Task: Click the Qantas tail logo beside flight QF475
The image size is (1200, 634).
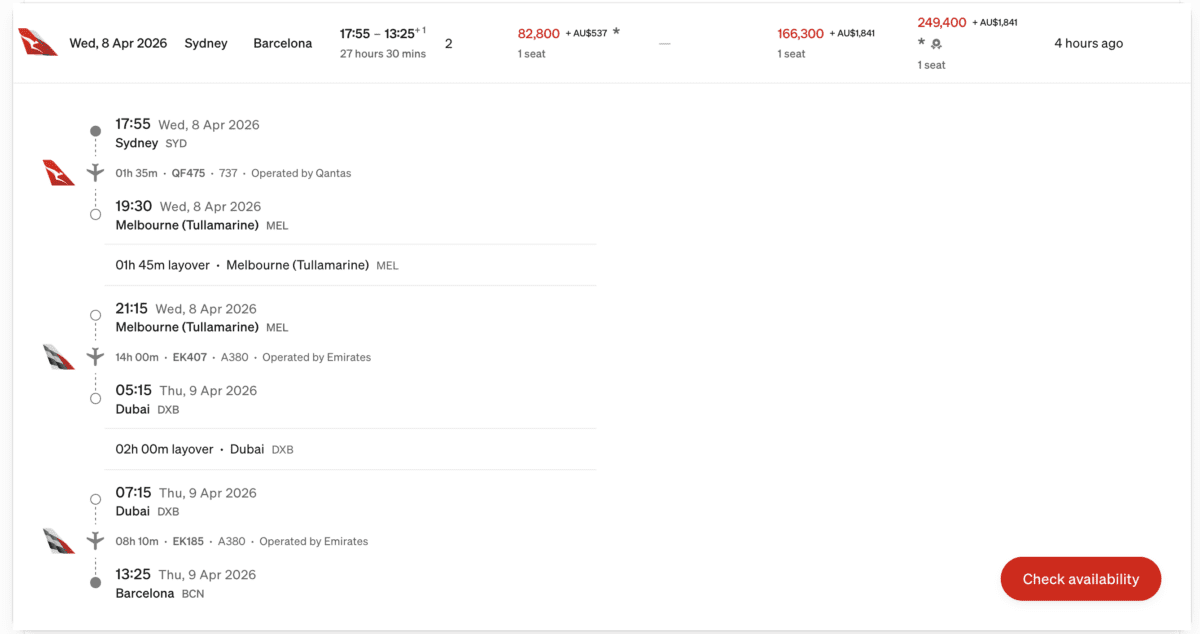Action: 59,173
